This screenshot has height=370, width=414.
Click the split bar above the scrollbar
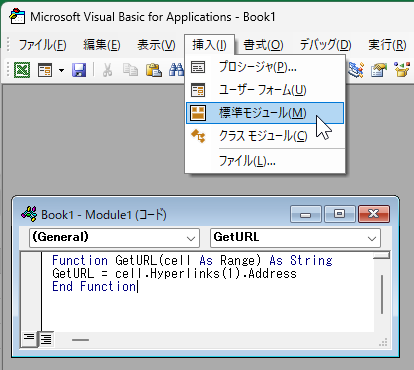coord(381,255)
